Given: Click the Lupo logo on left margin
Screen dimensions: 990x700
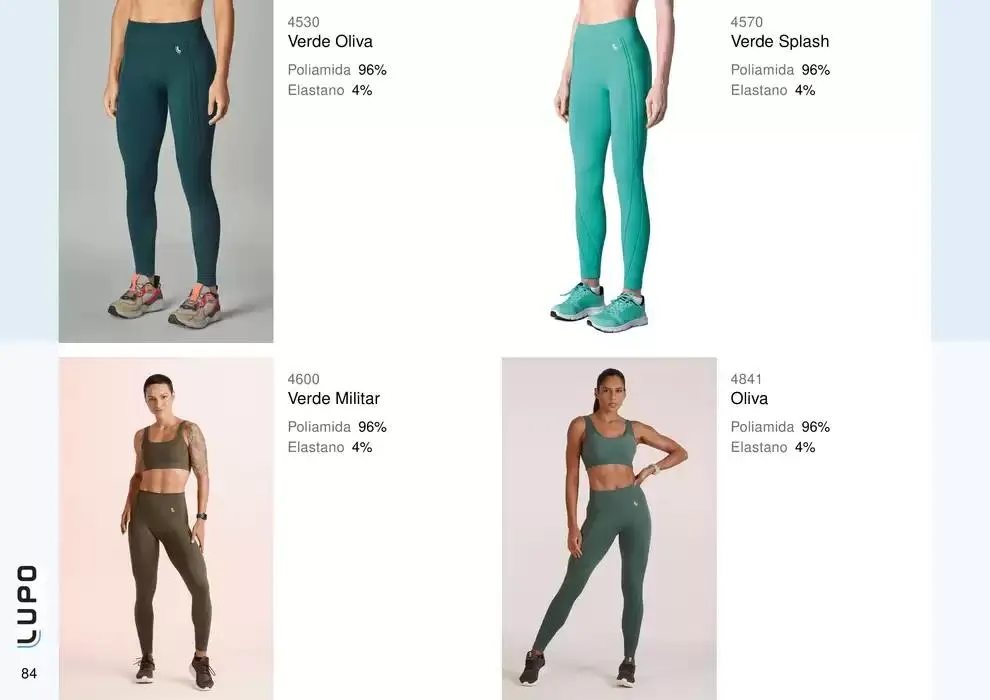Looking at the screenshot, I should click(28, 606).
